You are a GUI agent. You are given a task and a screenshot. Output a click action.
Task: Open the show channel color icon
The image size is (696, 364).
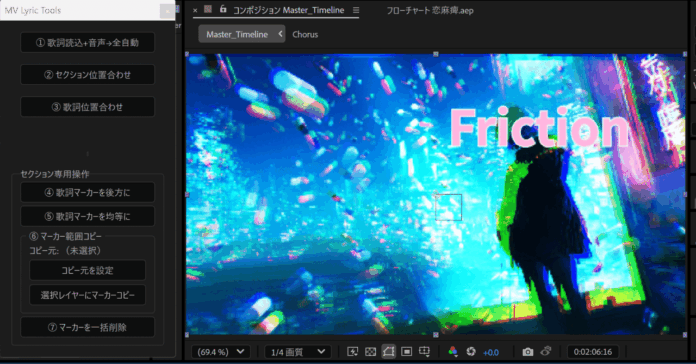point(453,352)
